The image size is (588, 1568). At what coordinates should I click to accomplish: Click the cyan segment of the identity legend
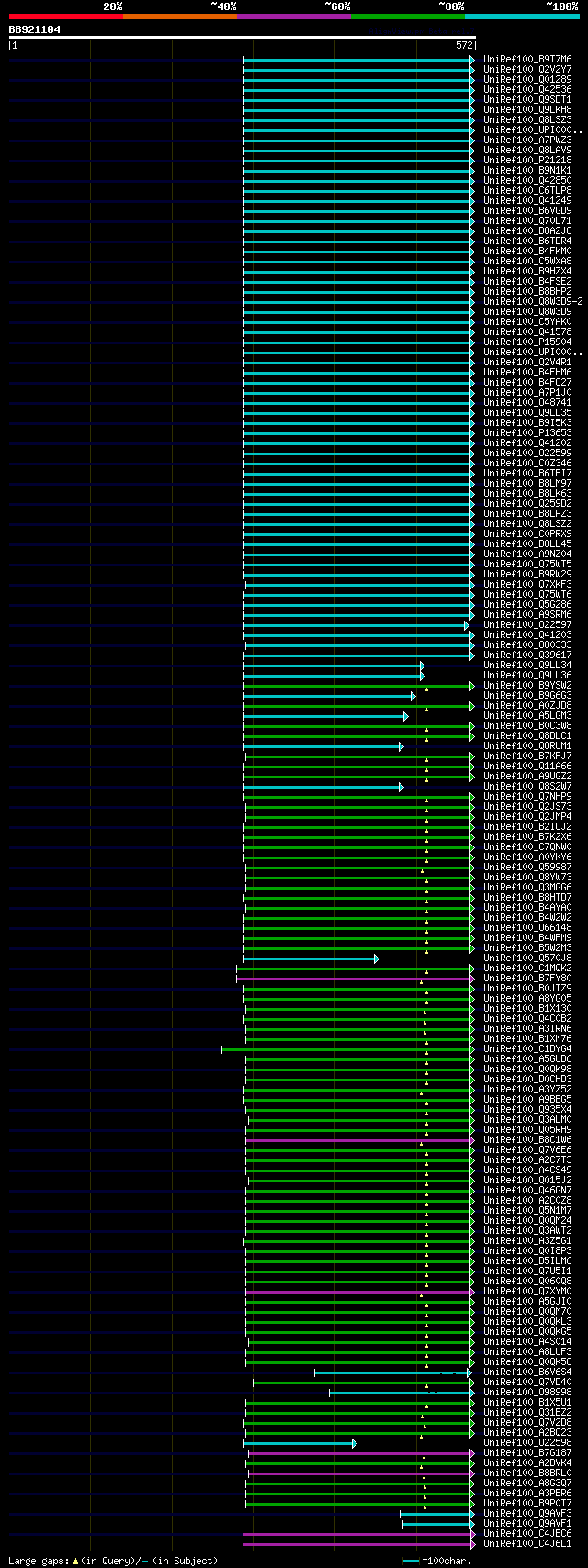(x=521, y=17)
